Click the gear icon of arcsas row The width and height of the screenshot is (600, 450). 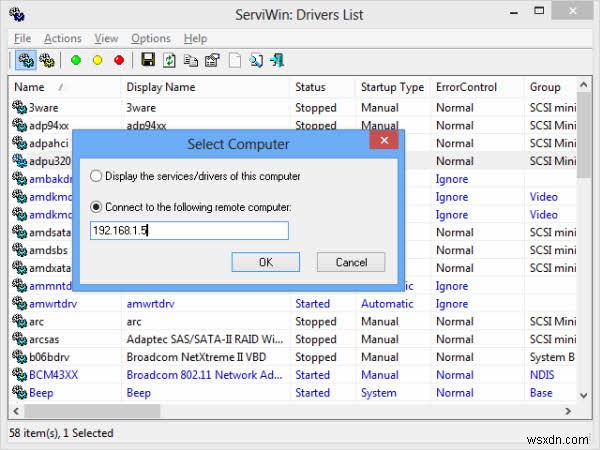coord(19,339)
